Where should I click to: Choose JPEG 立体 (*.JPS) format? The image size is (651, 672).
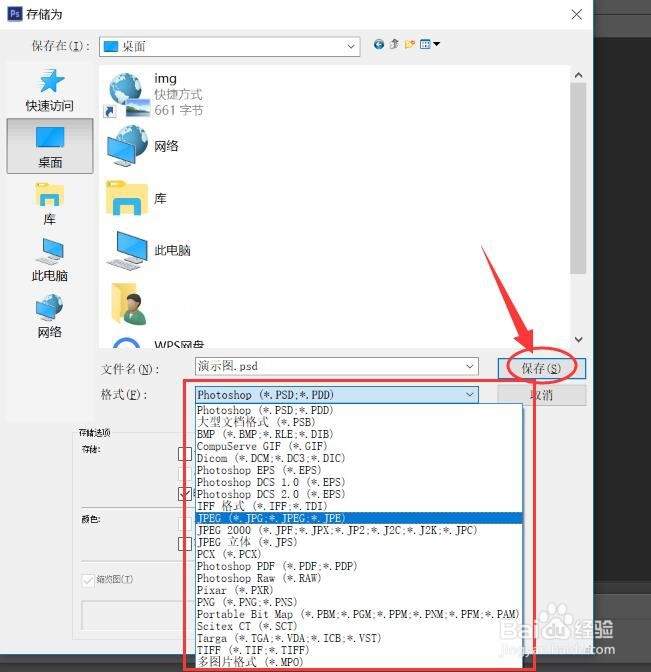point(359,542)
